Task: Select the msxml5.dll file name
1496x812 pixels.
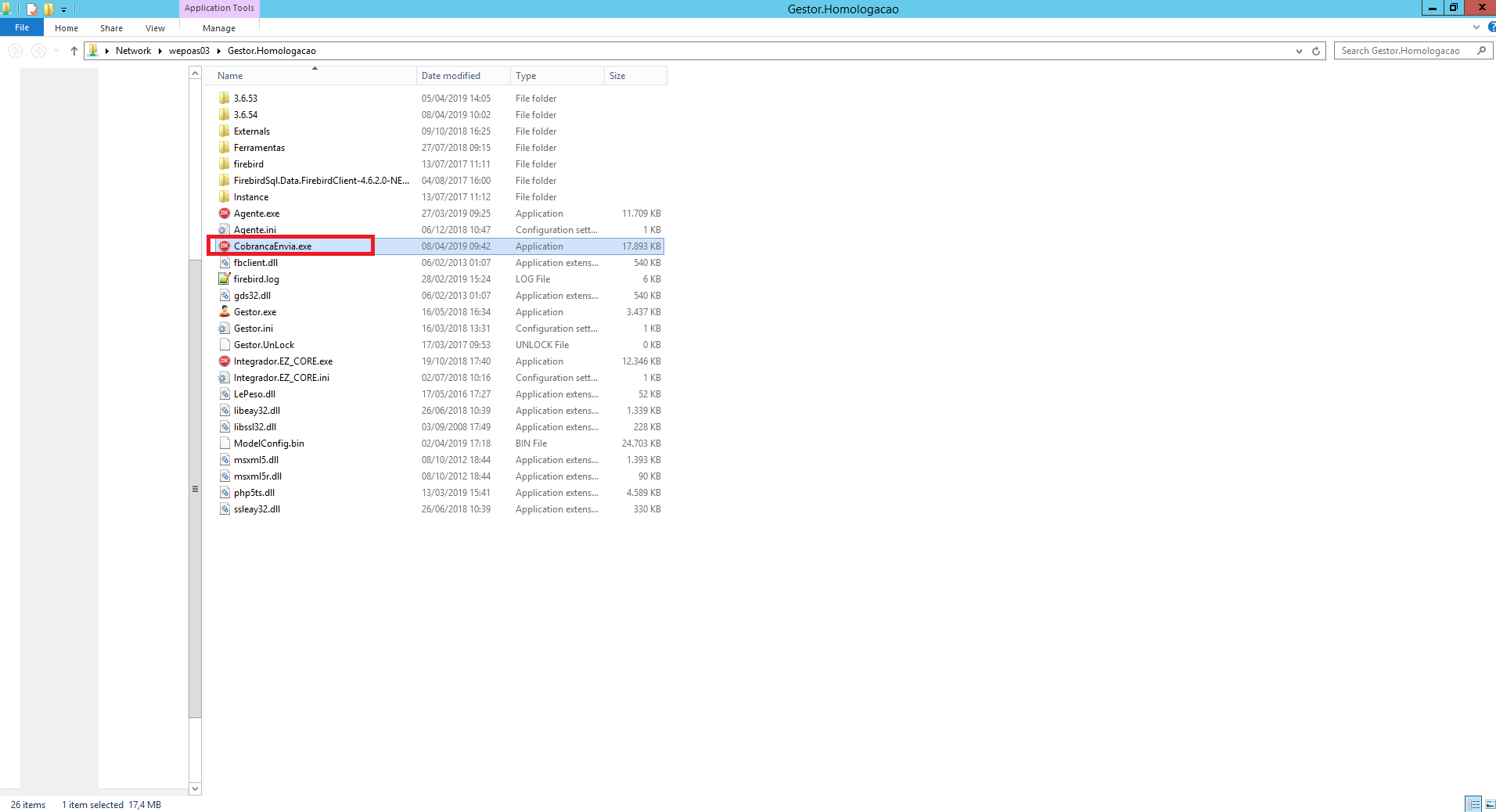Action: 256,460
